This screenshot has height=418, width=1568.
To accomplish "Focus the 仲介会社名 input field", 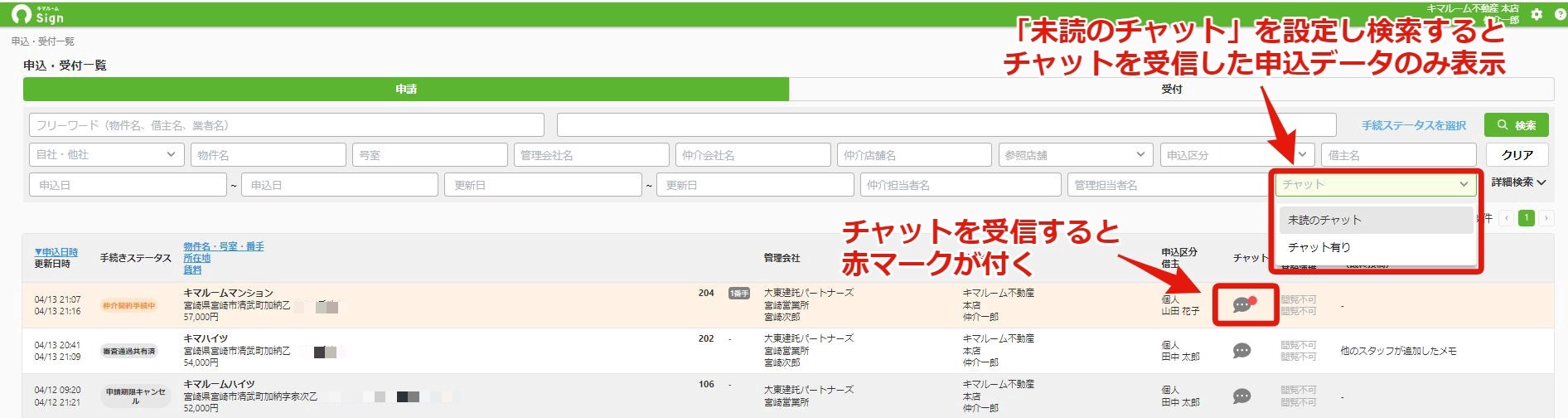I will coord(753,154).
